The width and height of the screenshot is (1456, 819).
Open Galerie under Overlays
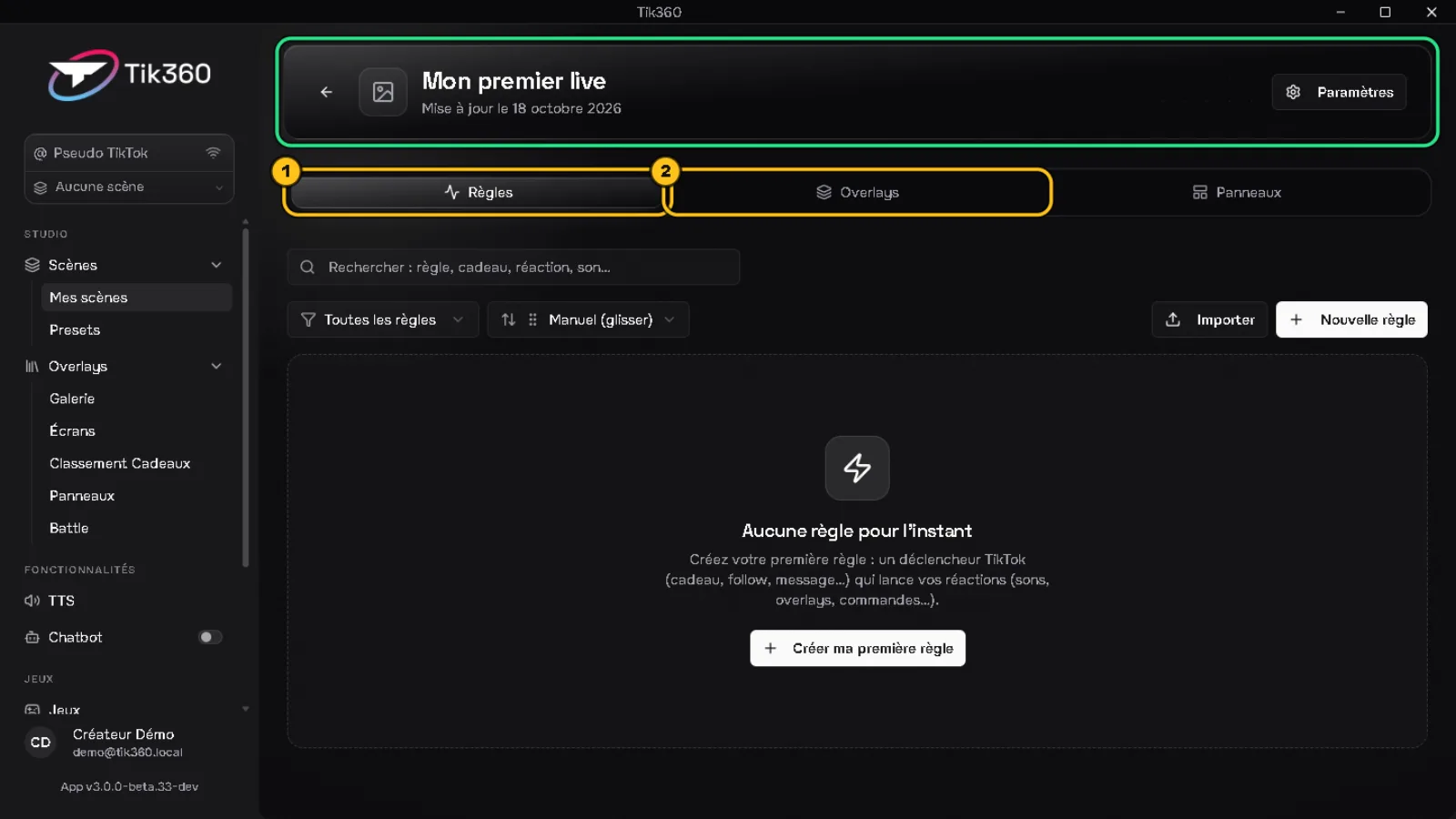(x=136, y=399)
